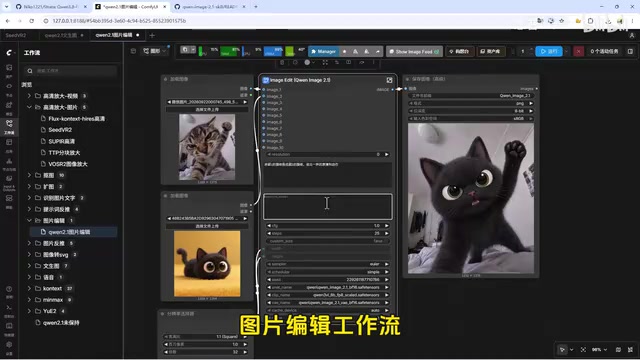Viewport: 640px width, 360px height.
Task: Collapse the Save Image node
Action: tap(407, 79)
